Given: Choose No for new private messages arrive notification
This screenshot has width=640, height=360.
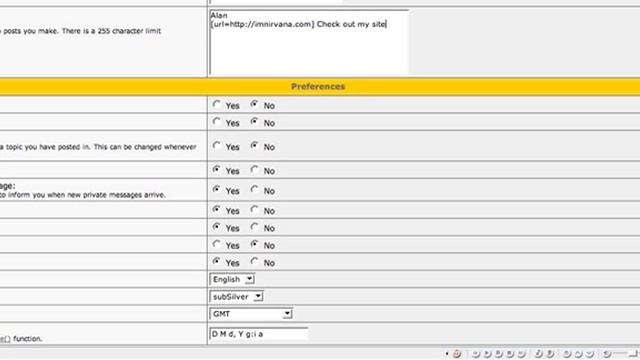Looking at the screenshot, I should click(x=254, y=190).
